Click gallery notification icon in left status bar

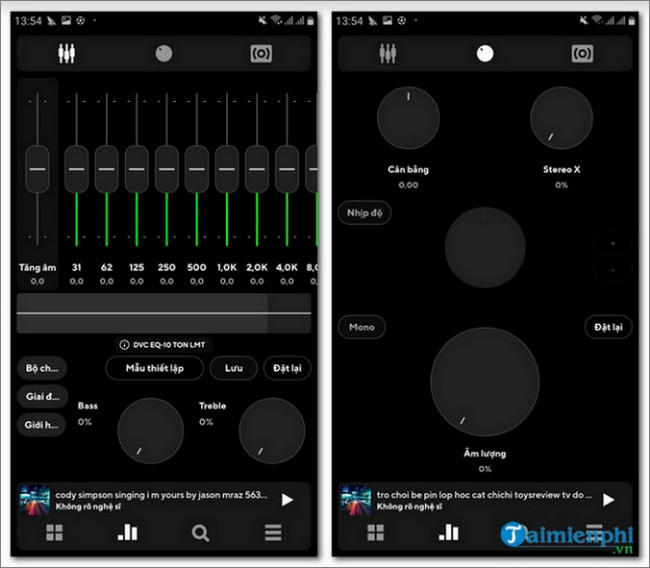click(x=66, y=20)
